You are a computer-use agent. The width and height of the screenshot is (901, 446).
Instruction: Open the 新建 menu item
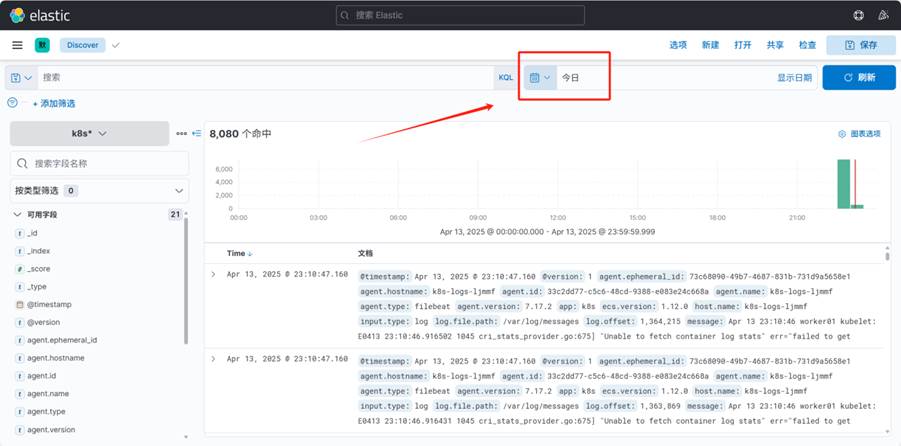coord(710,45)
